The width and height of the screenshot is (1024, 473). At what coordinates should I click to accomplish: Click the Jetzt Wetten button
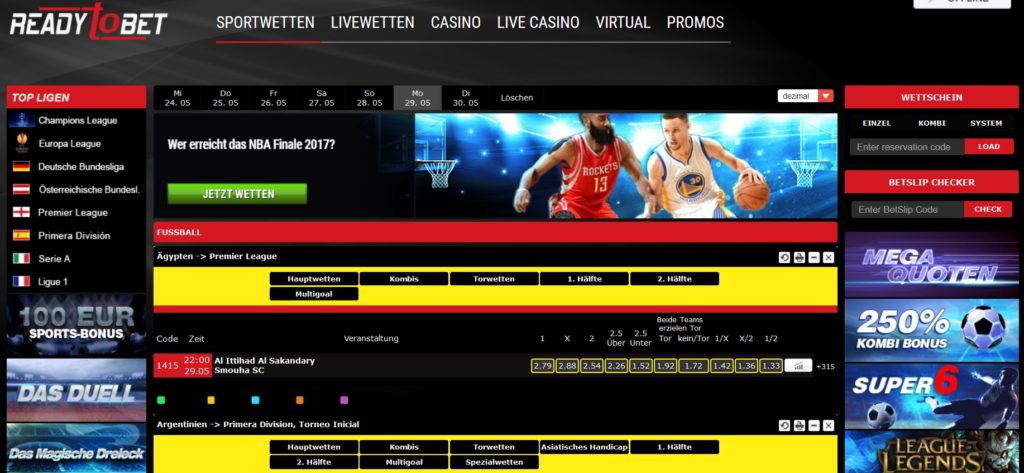click(x=237, y=194)
